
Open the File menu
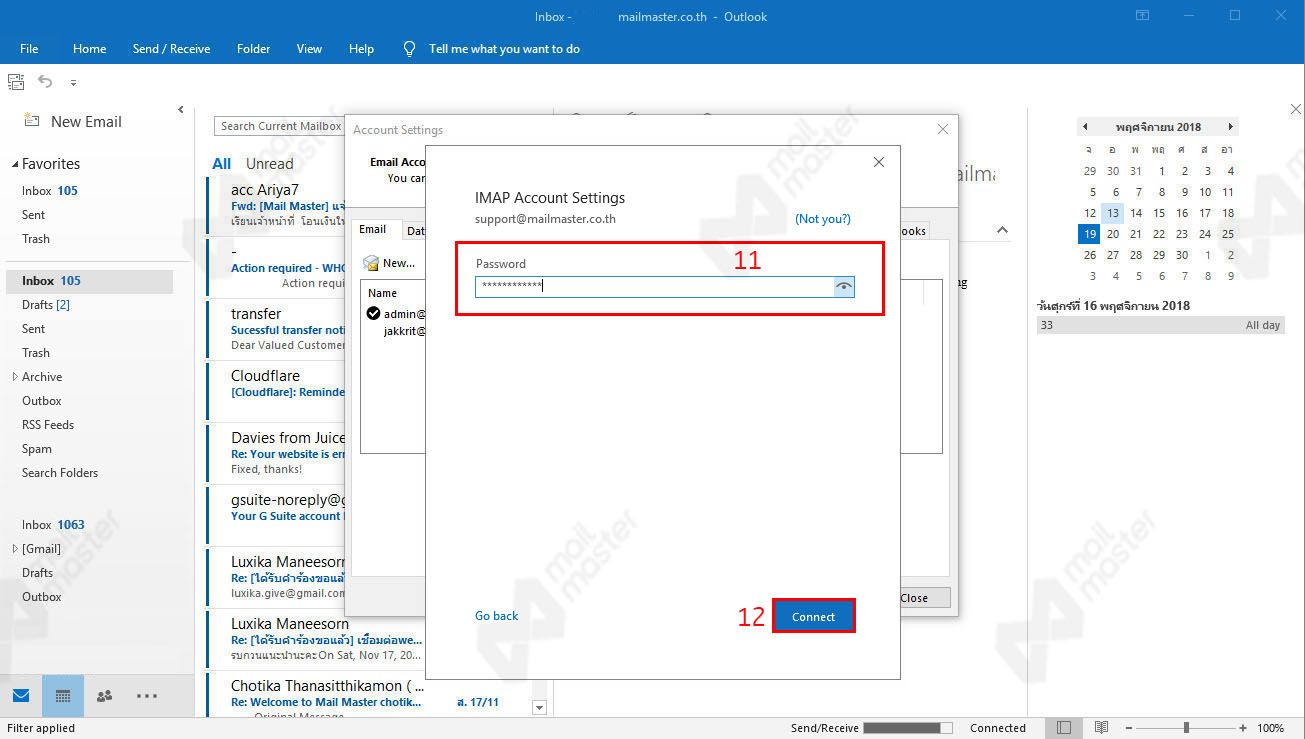[29, 48]
